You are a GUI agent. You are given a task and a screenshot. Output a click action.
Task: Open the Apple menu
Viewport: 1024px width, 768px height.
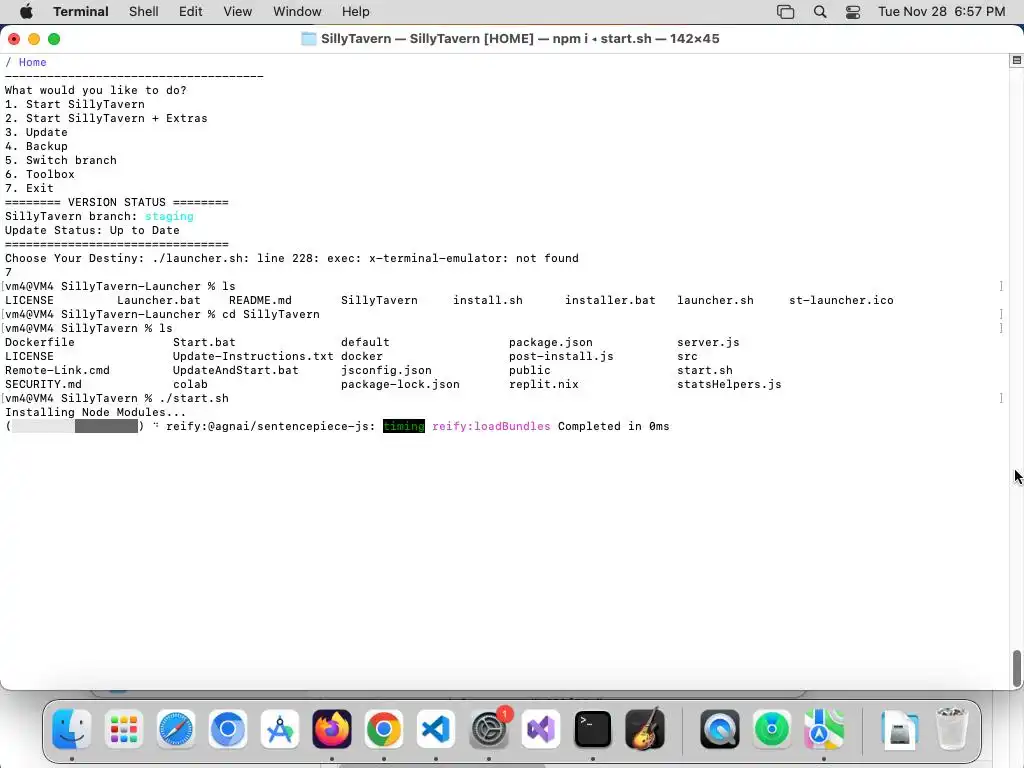(26, 12)
